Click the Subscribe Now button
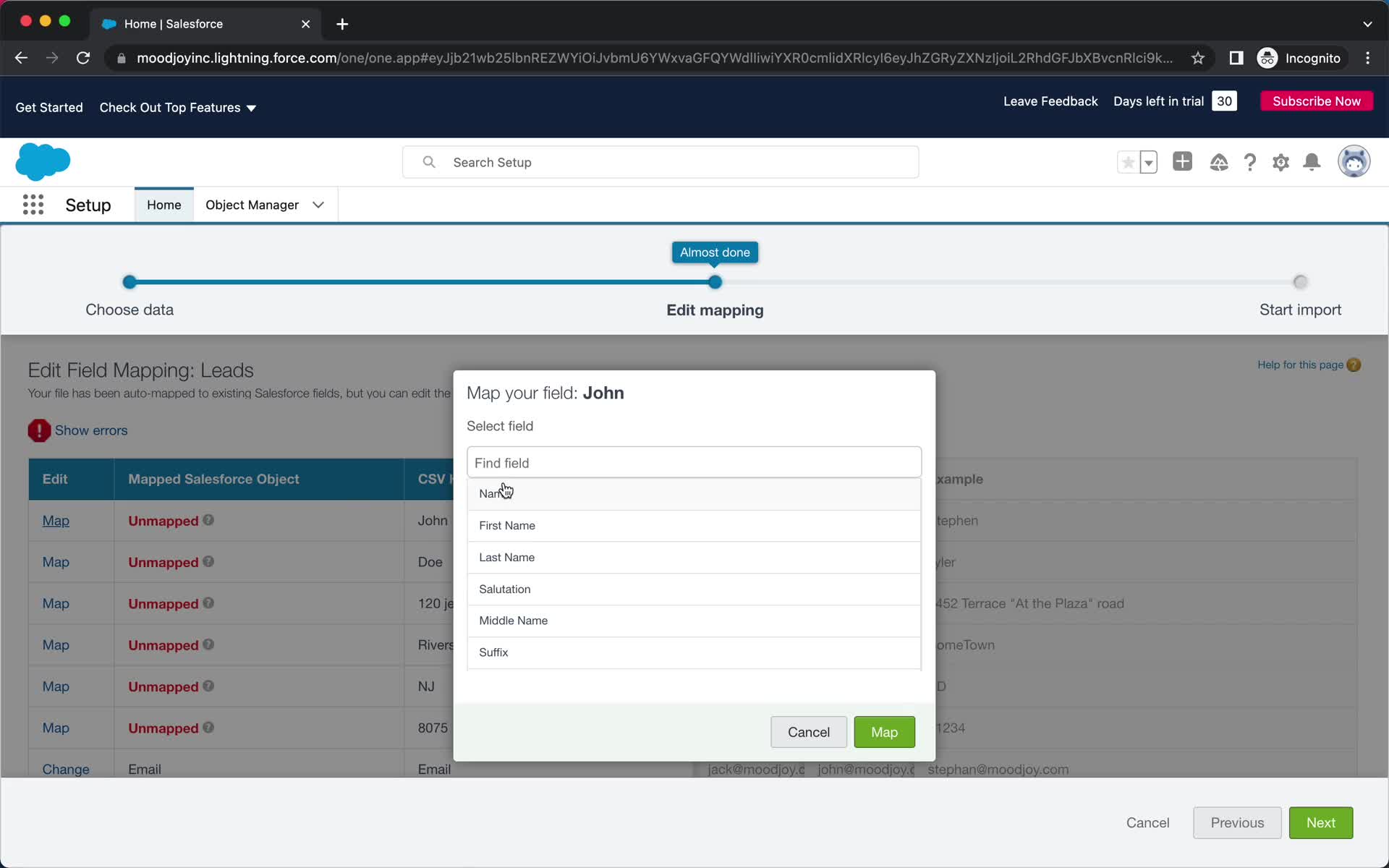 click(x=1316, y=101)
